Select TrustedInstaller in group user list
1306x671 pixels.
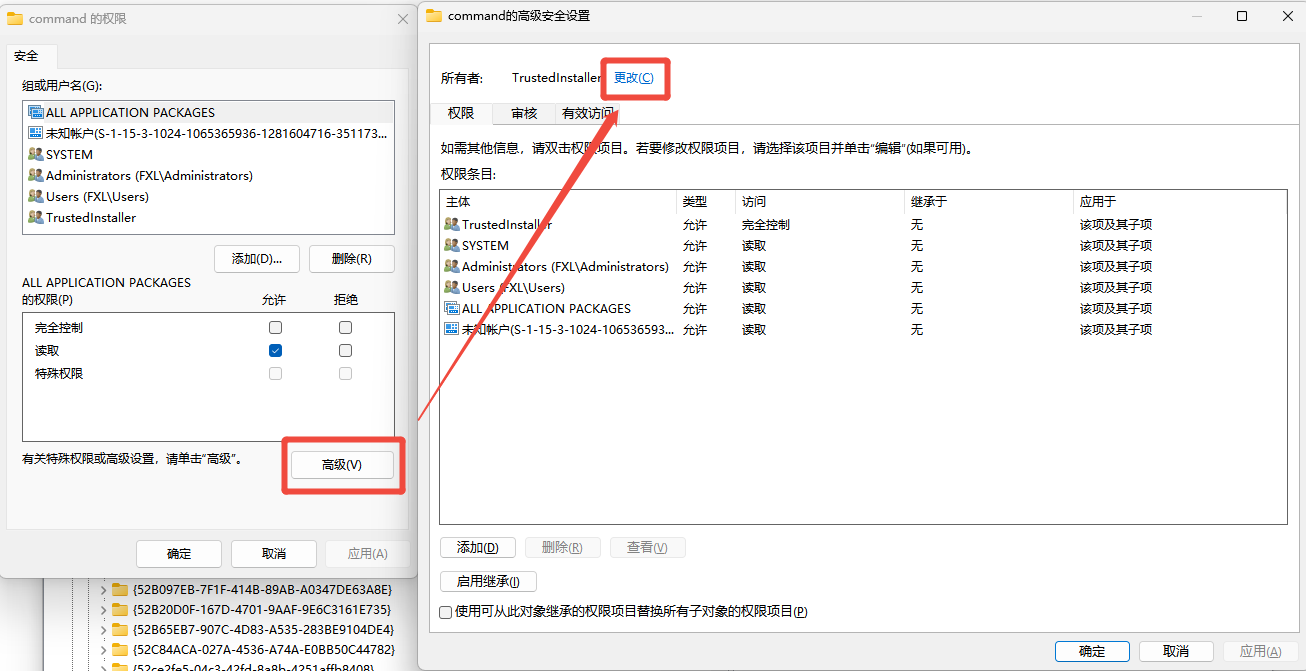coord(208,217)
